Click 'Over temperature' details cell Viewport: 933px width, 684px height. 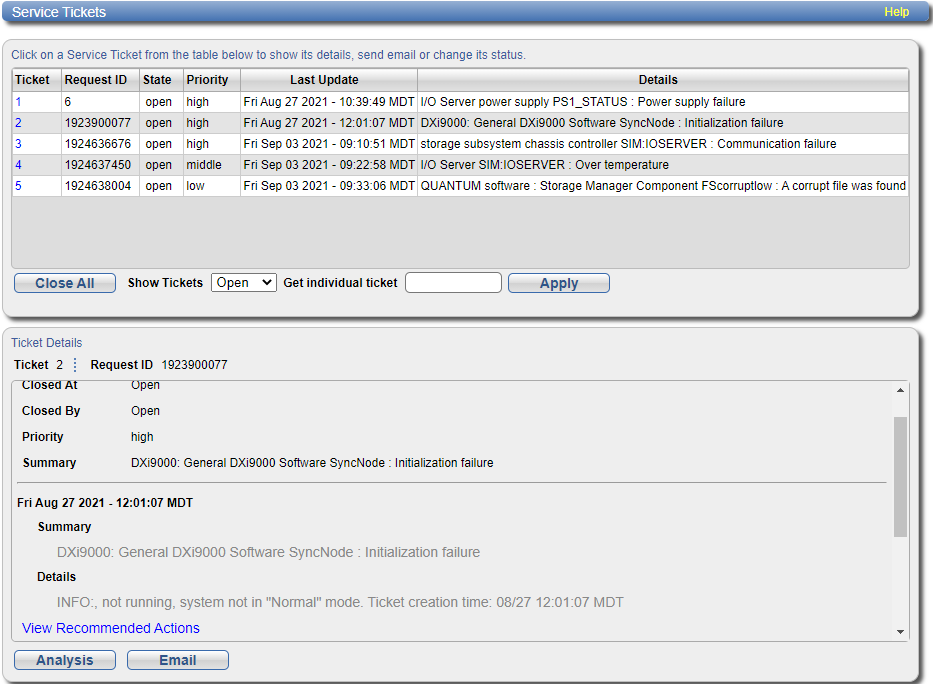[663, 165]
